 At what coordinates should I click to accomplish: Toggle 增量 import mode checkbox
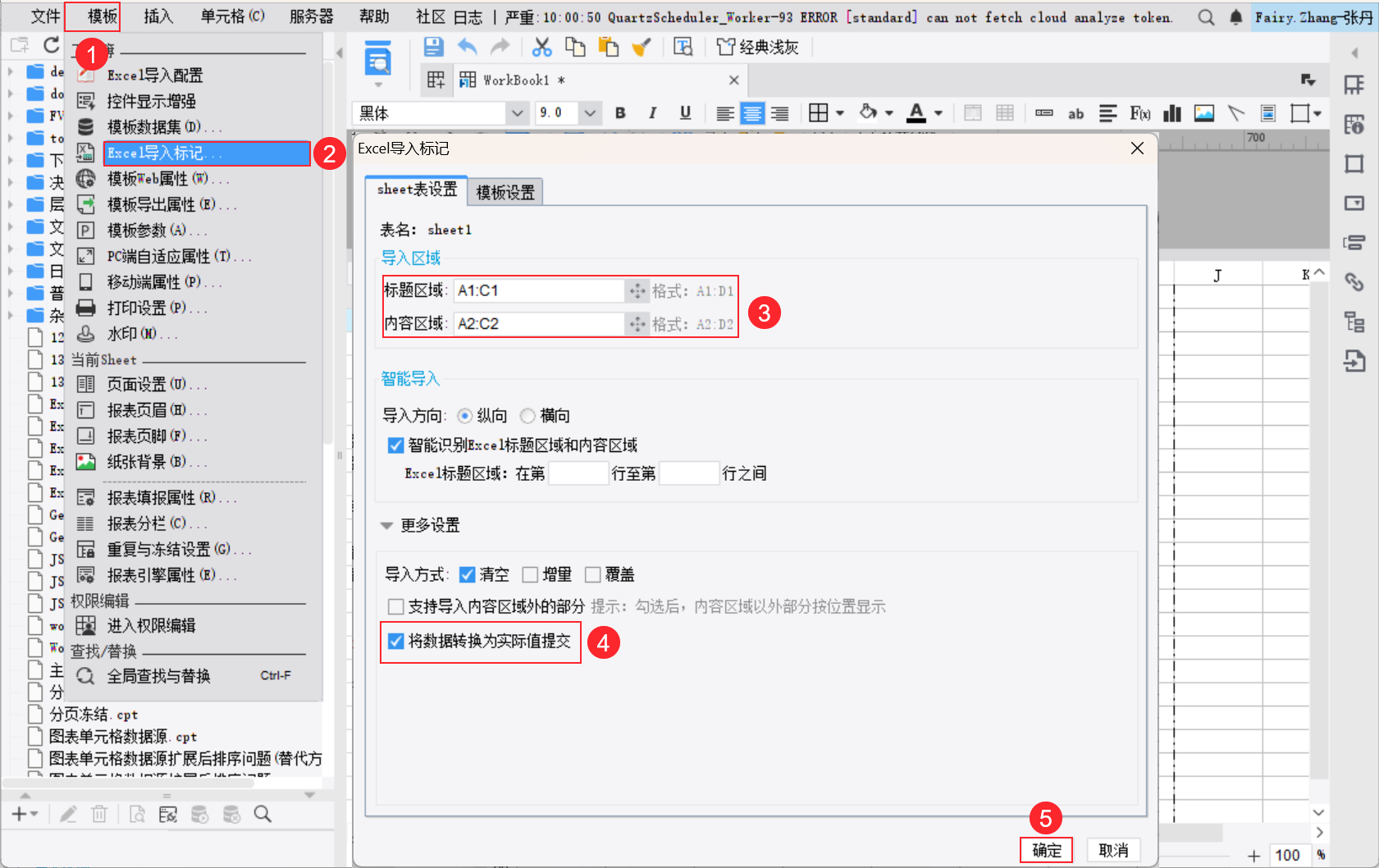(530, 574)
